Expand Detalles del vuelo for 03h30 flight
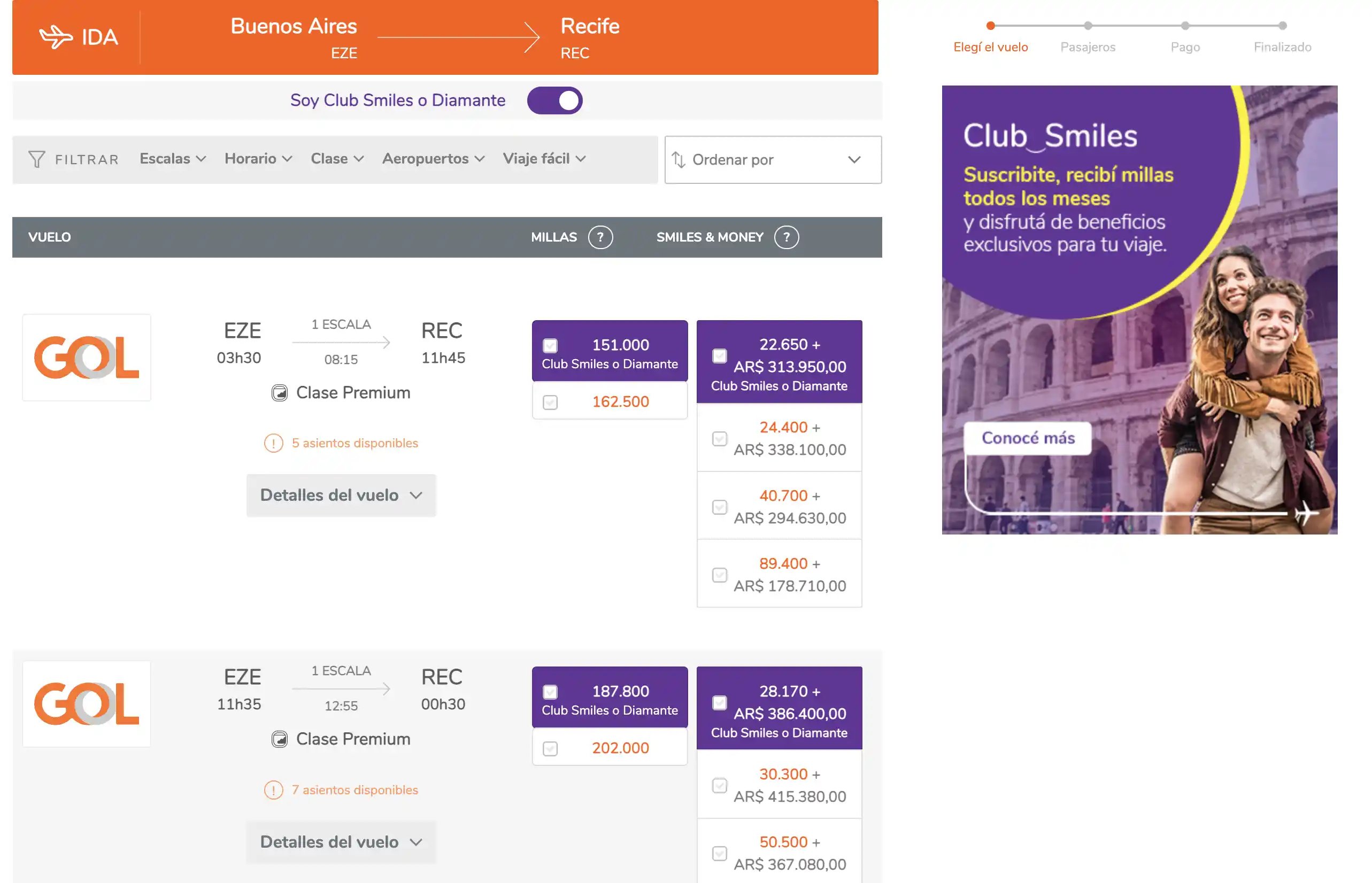Screen dimensions: 1372x883 tap(341, 495)
